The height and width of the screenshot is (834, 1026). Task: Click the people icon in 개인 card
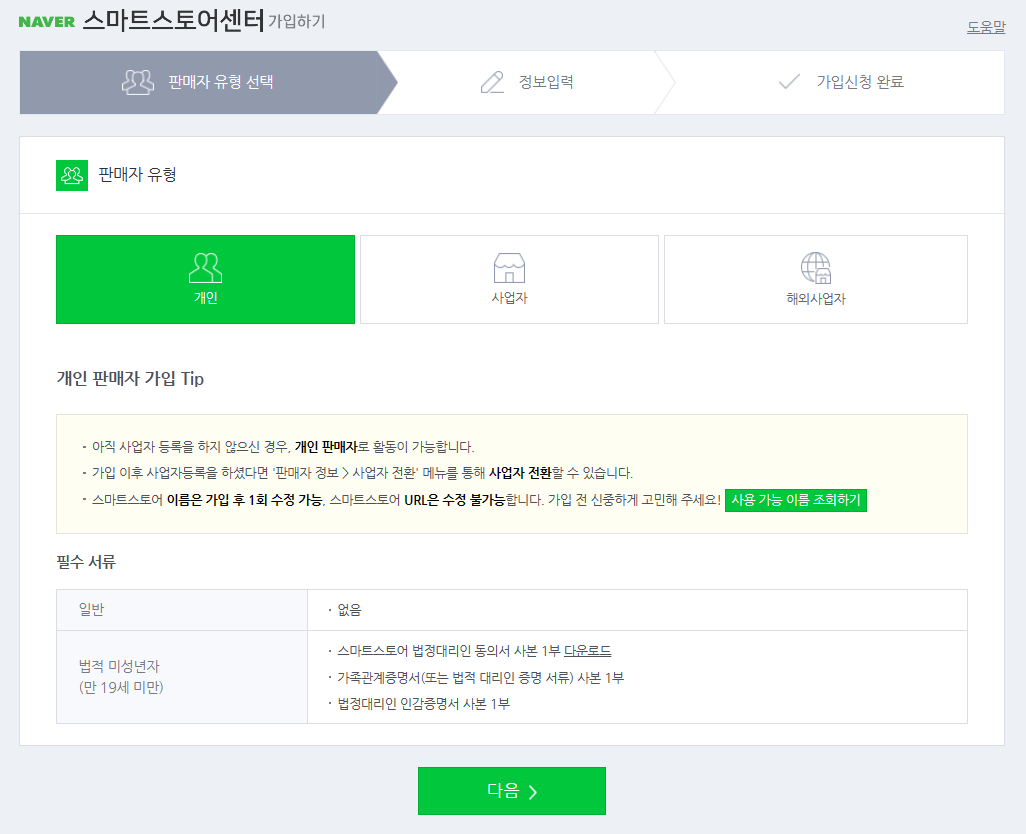(205, 268)
